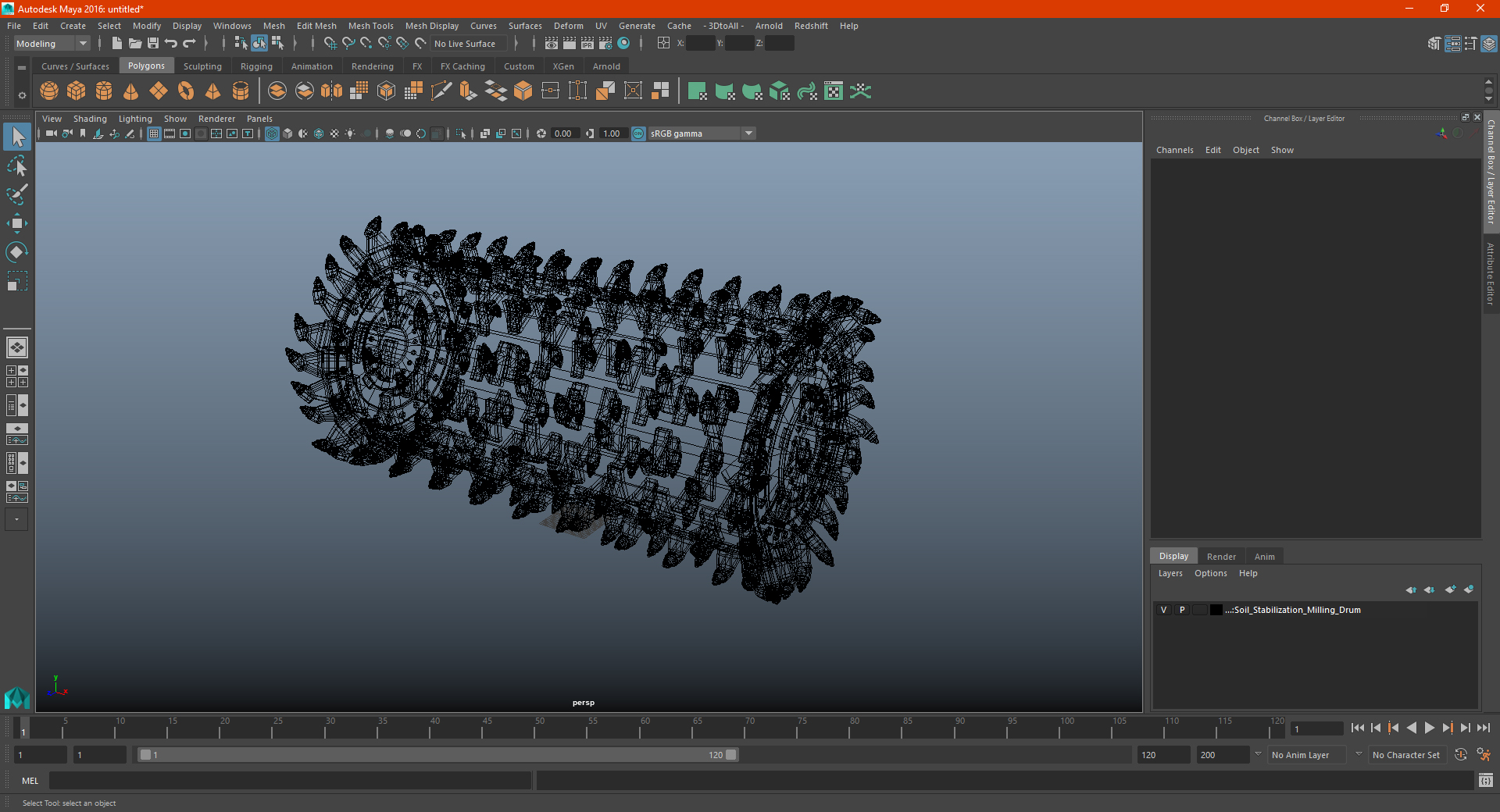The image size is (1500, 812).
Task: Click the Redo arrow icon
Action: (189, 44)
